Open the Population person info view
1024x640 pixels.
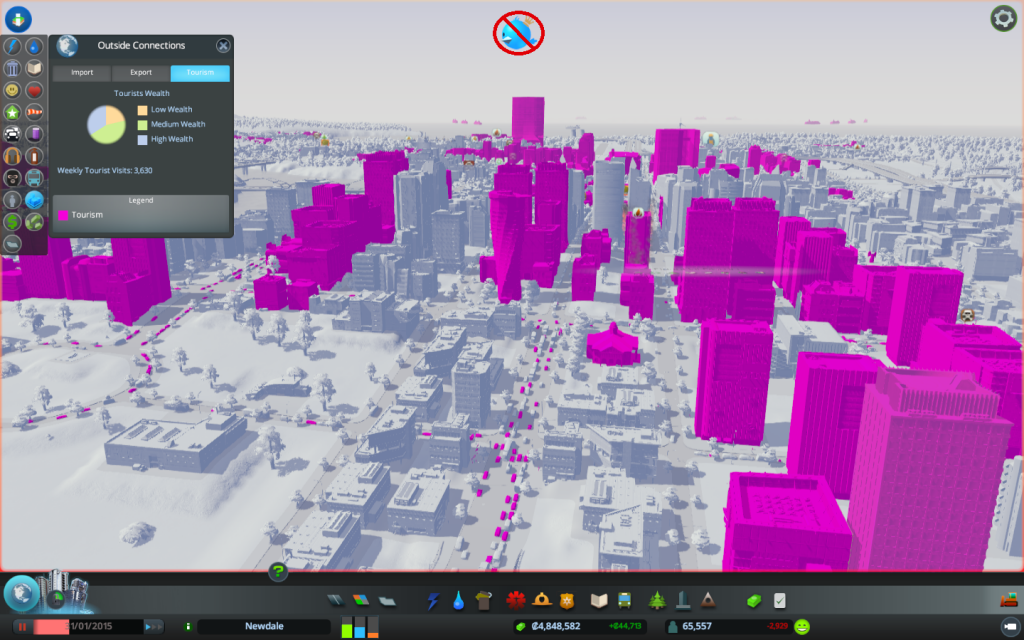pyautogui.click(x=12, y=200)
